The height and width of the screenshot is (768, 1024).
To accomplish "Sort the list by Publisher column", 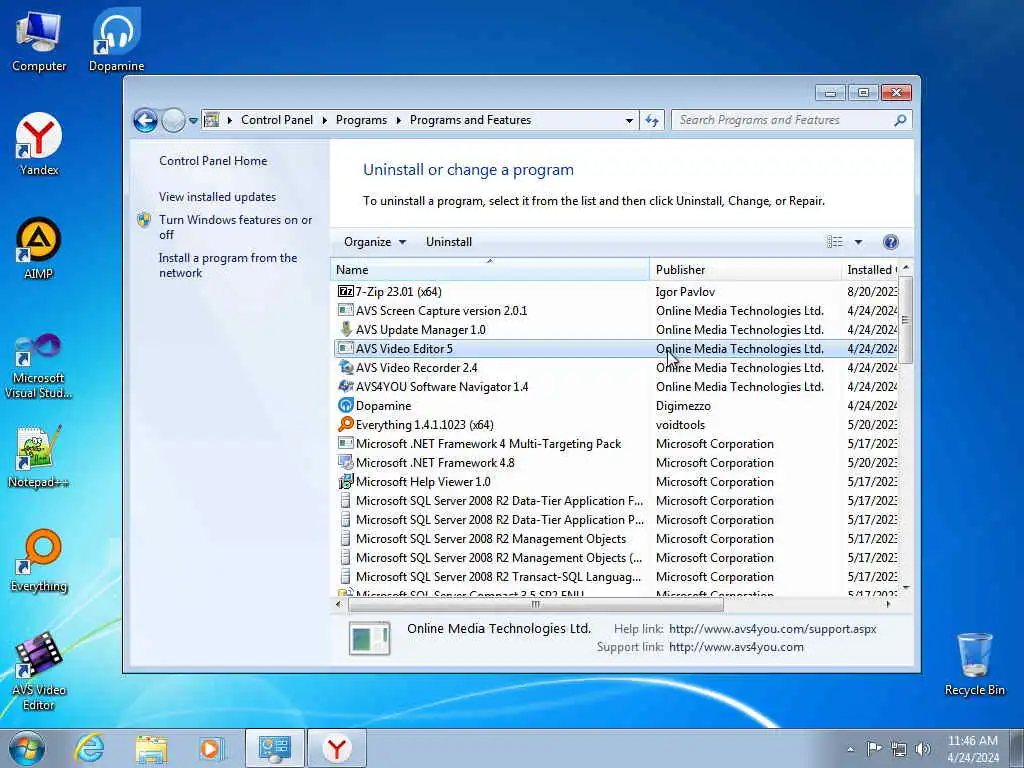I will tap(745, 270).
